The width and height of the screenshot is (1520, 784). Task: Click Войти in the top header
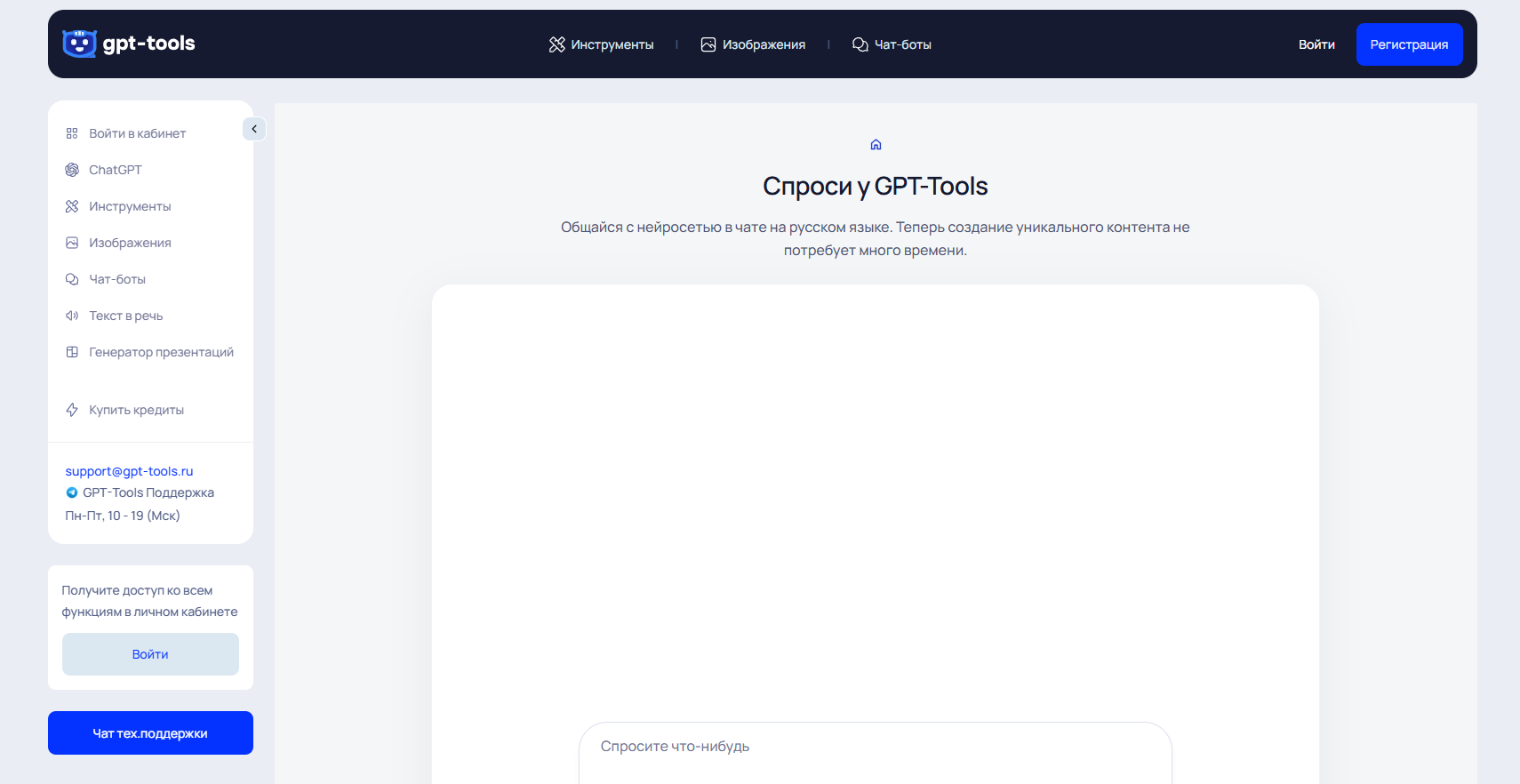(1316, 44)
